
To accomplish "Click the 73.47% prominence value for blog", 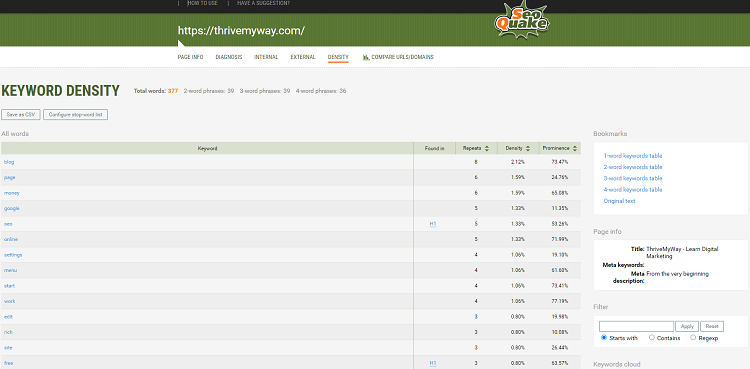I will coord(560,162).
